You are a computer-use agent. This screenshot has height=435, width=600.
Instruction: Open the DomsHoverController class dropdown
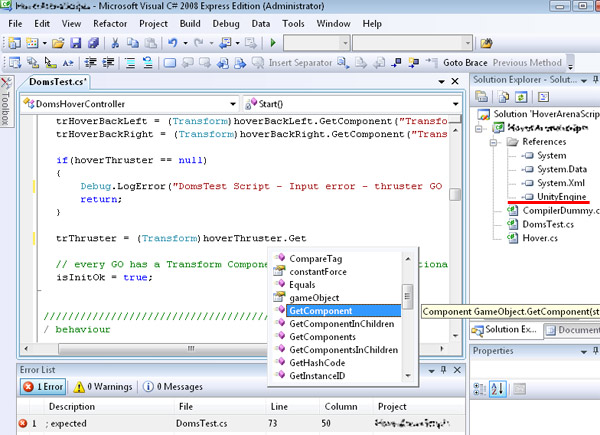pos(233,104)
